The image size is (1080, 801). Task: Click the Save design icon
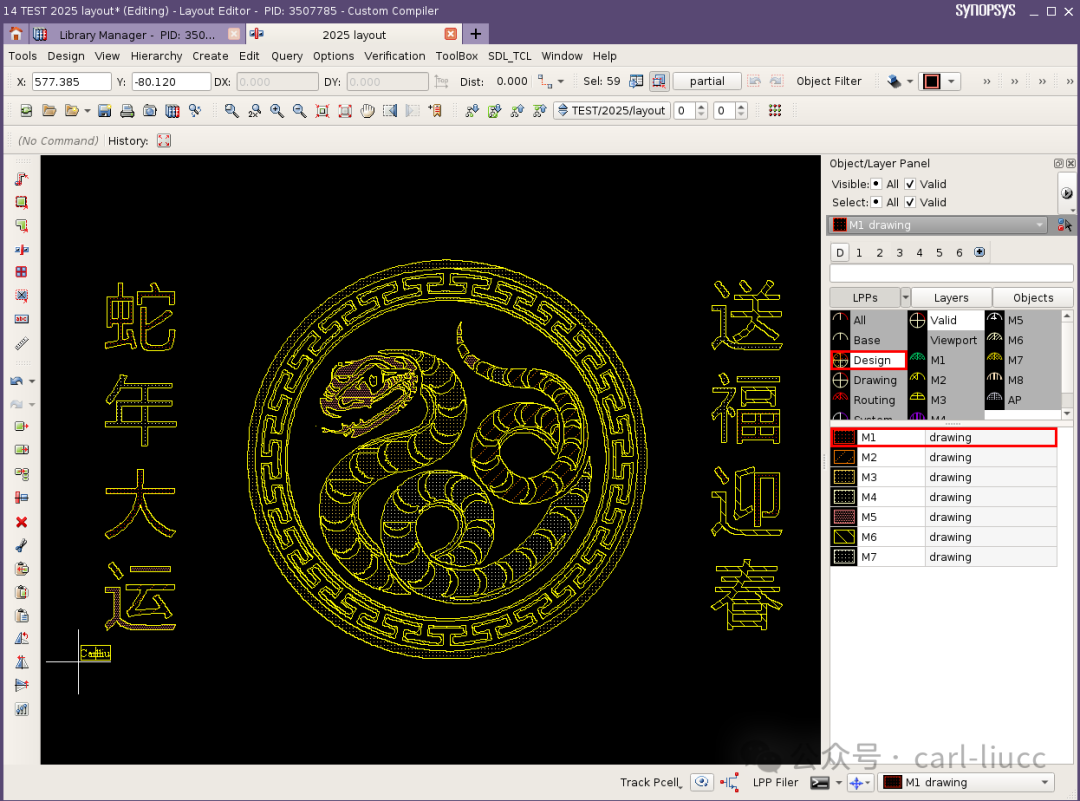pos(105,110)
